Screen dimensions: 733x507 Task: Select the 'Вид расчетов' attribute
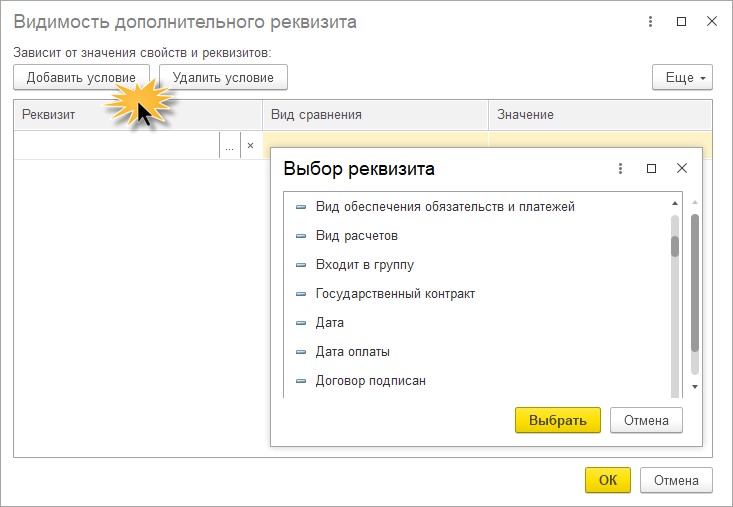tap(356, 236)
